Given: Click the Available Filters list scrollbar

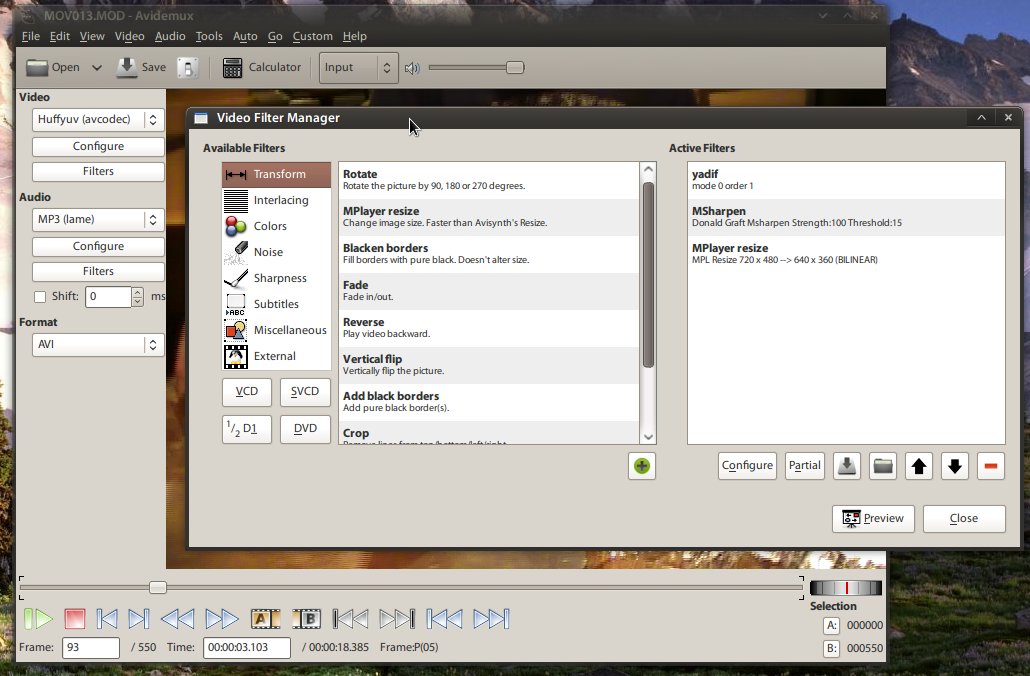Looking at the screenshot, I should (648, 275).
